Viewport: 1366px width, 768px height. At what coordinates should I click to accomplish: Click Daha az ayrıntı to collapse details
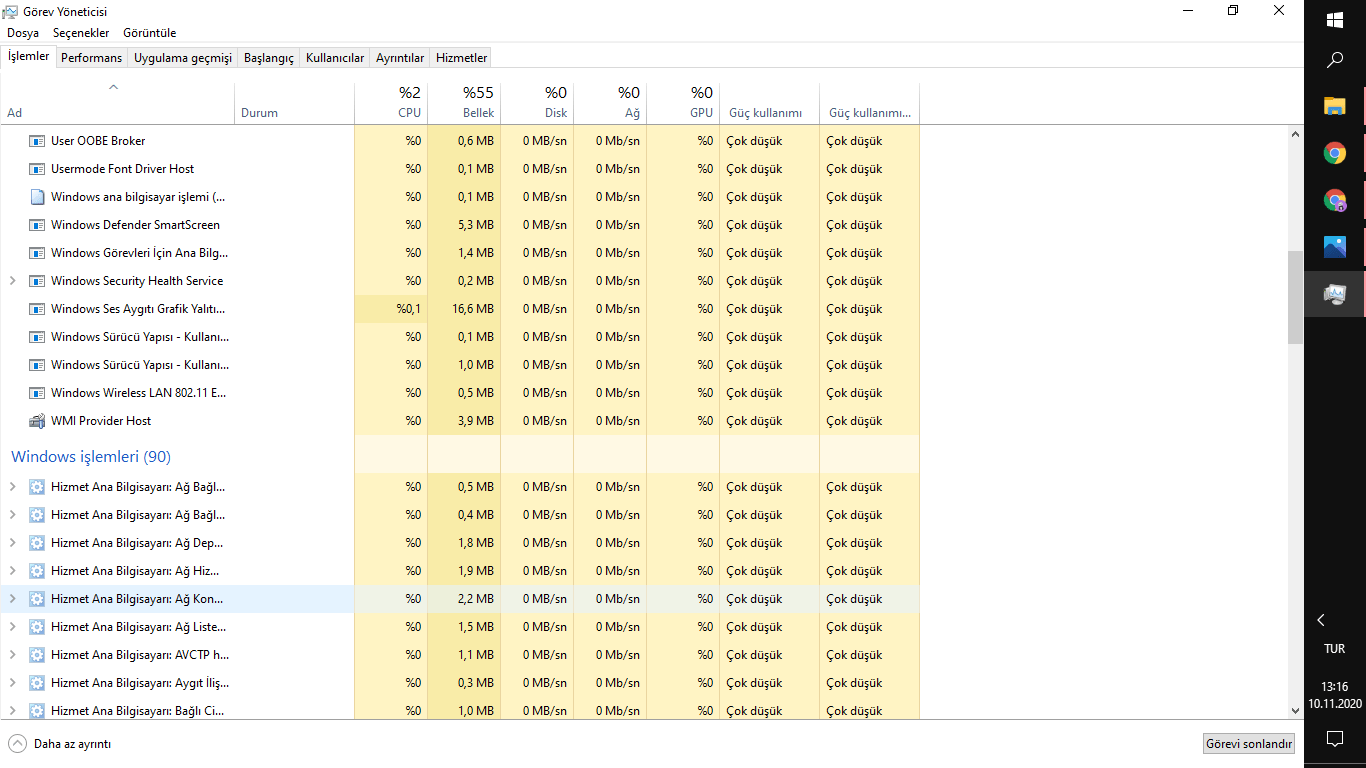click(x=60, y=744)
